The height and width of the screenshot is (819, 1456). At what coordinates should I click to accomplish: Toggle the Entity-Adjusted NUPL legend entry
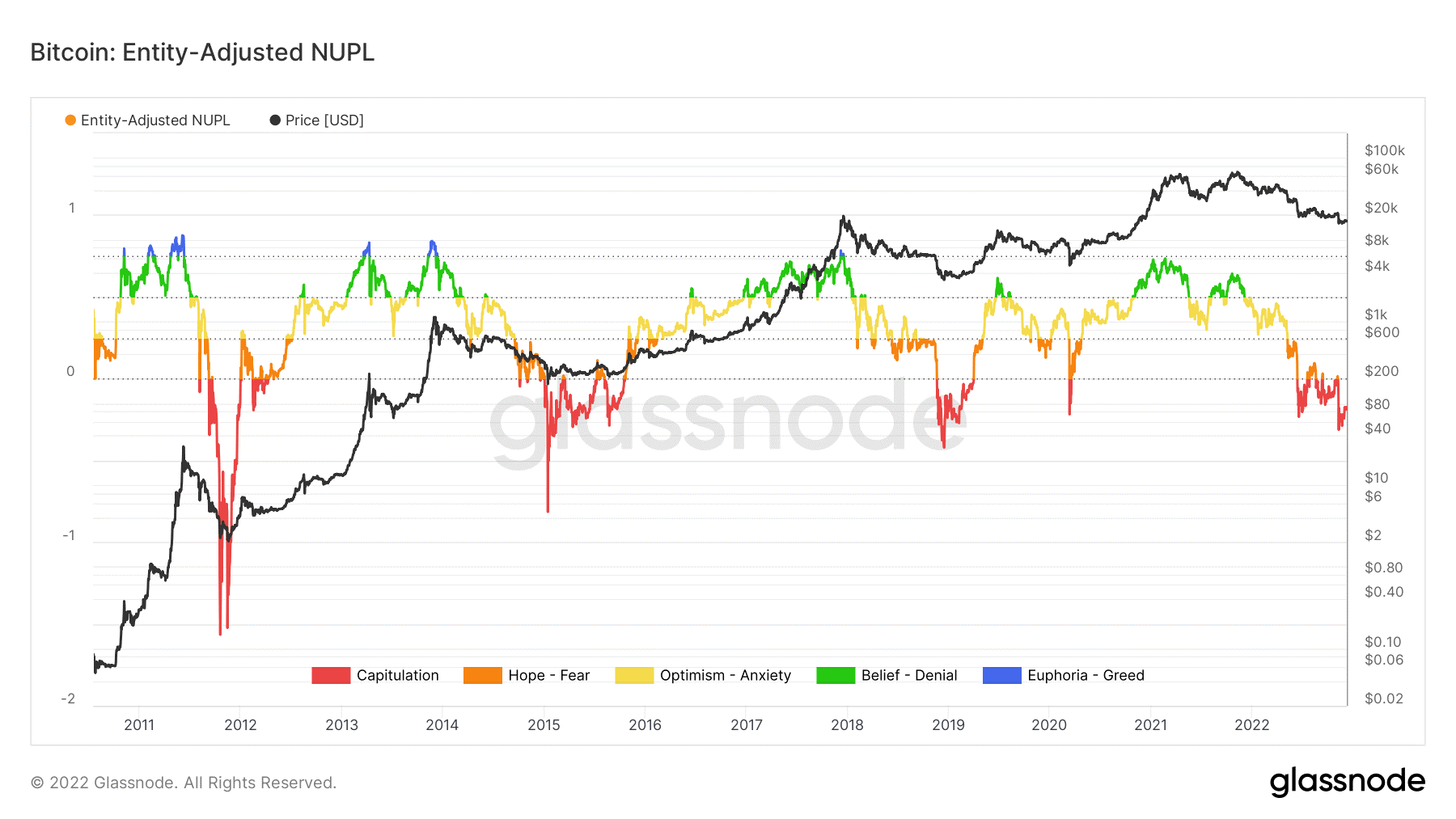(x=148, y=120)
